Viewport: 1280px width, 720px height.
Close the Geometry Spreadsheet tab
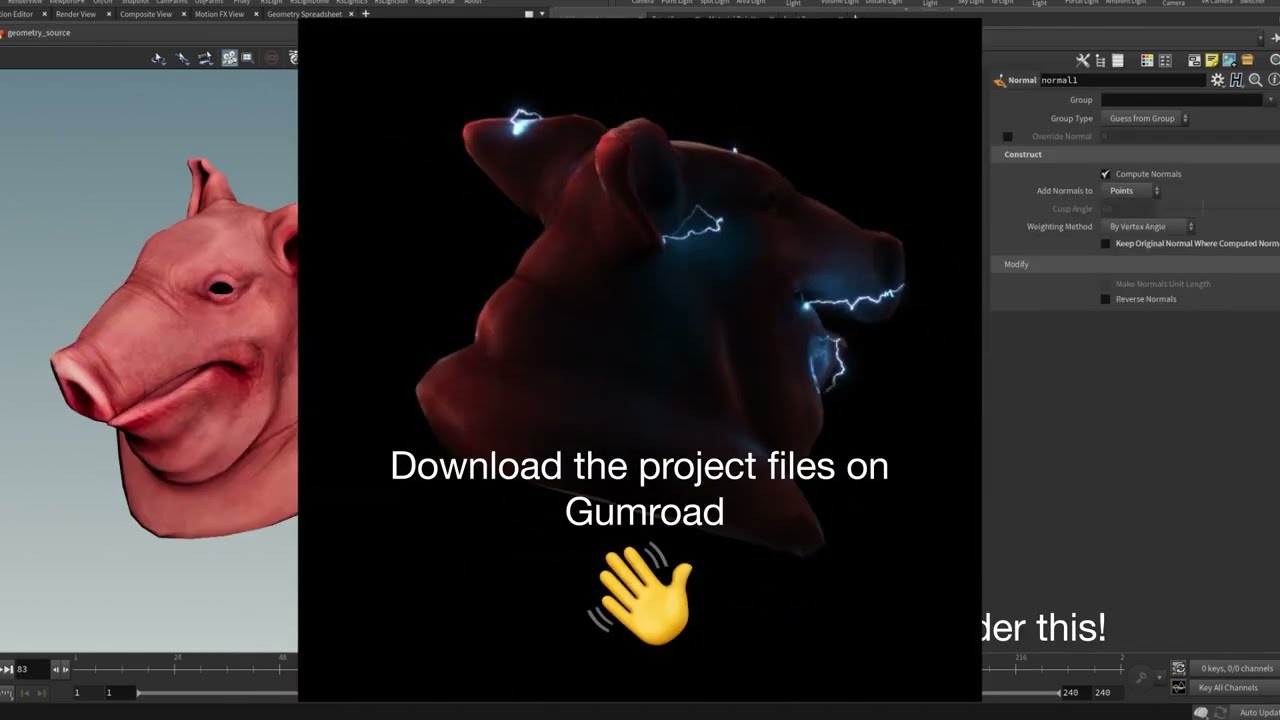tap(351, 14)
